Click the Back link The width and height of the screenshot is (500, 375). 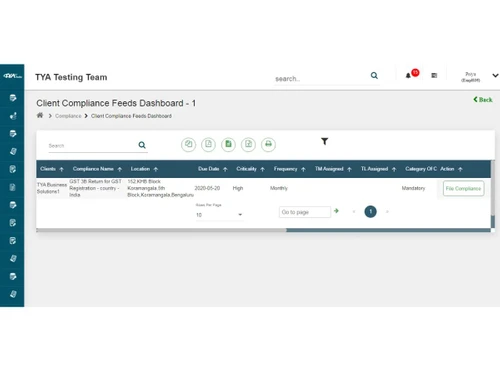click(x=483, y=99)
